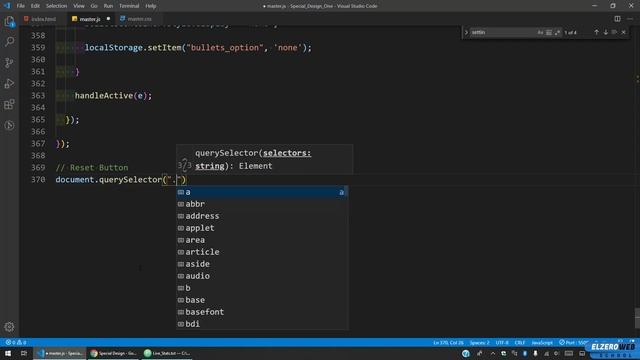
Task: Select the 'a' autocomplete suggestion
Action: (262, 192)
